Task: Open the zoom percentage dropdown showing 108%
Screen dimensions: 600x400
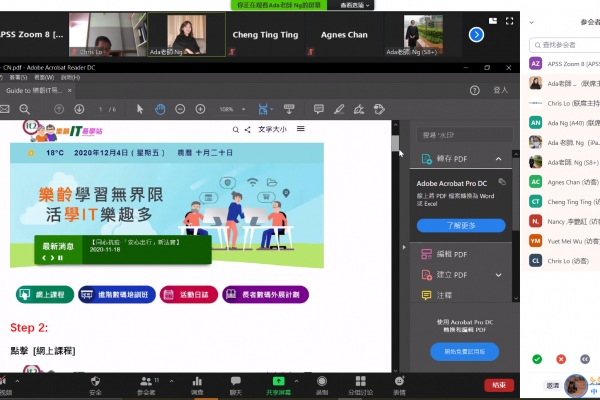Action: [232, 109]
